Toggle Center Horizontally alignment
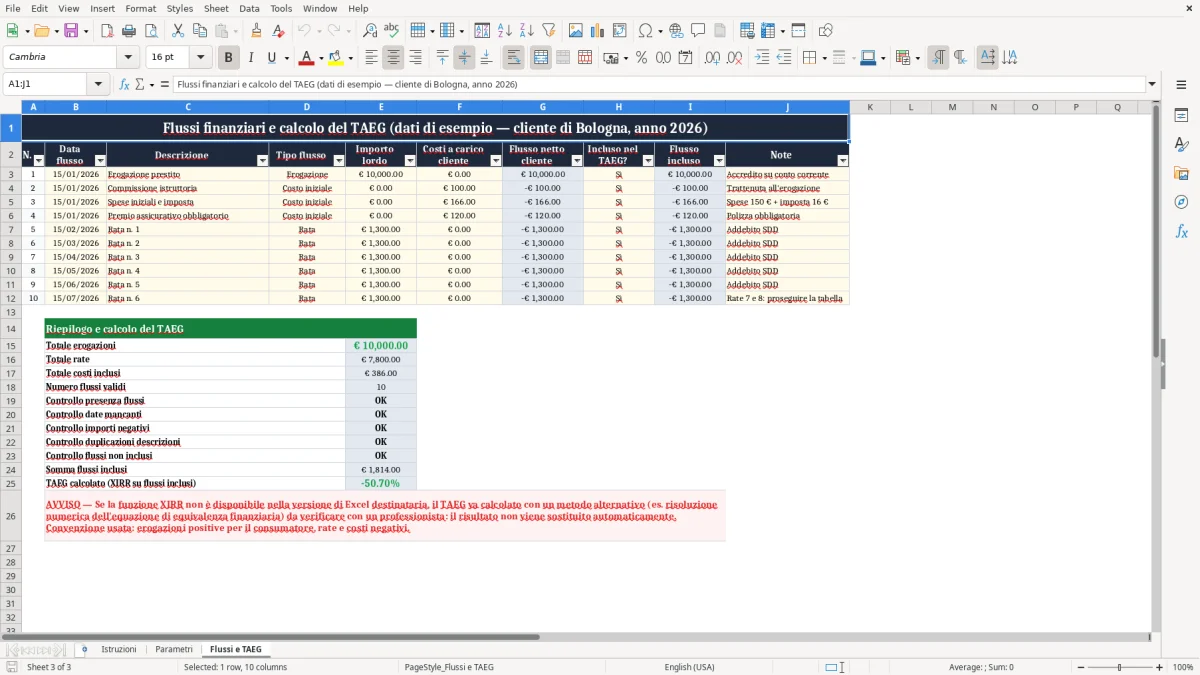 point(393,58)
